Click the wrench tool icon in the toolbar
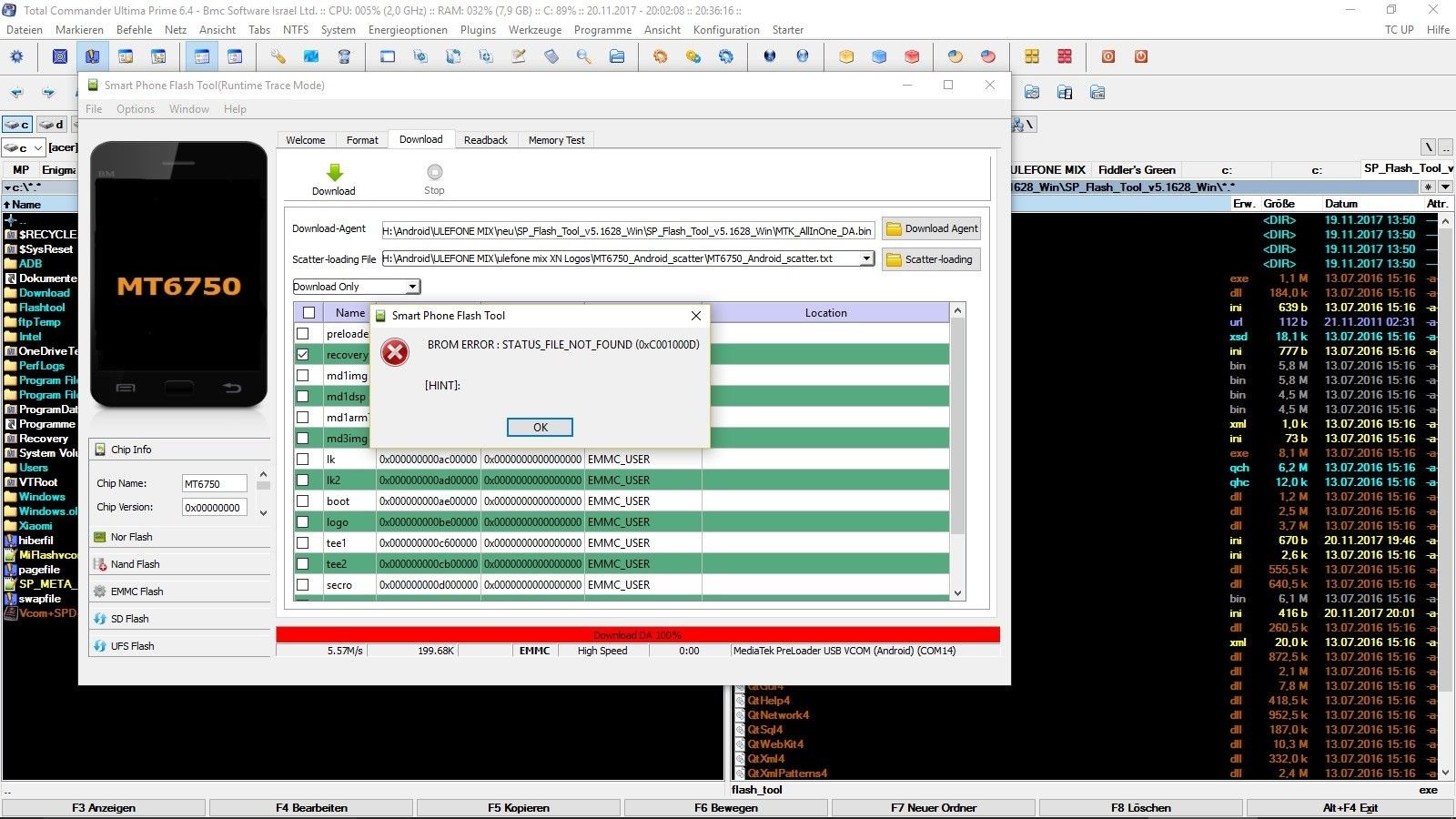This screenshot has height=819, width=1456. pyautogui.click(x=278, y=56)
